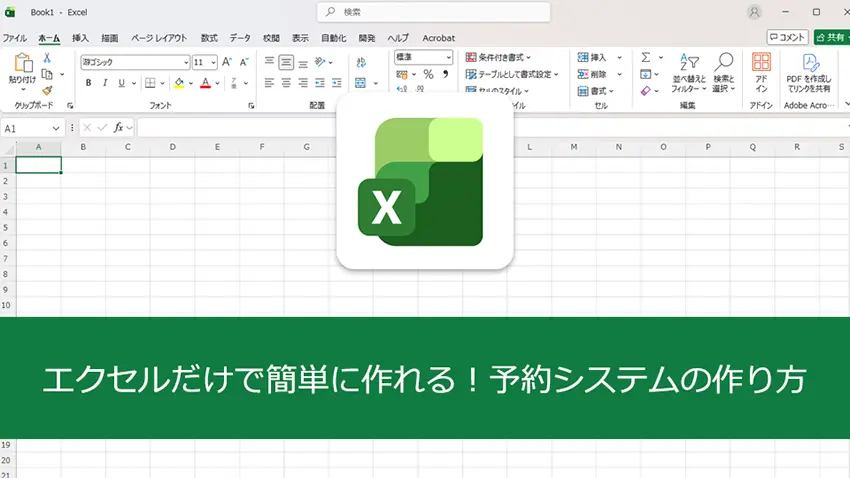The image size is (850, 478).
Task: Open テーブルとして書式設定 menu
Action: (512, 74)
